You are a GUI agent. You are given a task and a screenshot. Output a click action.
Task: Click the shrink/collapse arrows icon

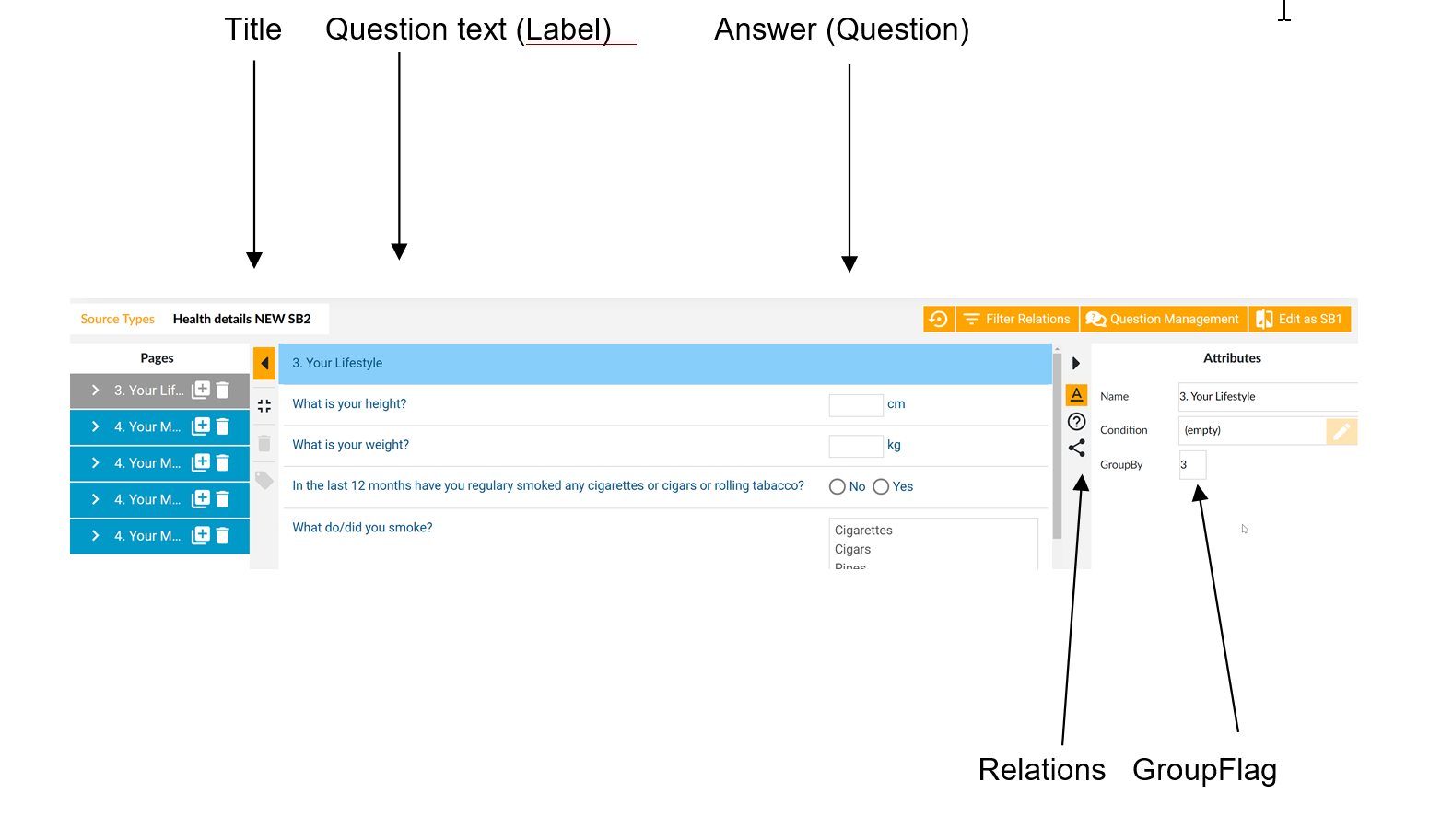click(x=264, y=406)
